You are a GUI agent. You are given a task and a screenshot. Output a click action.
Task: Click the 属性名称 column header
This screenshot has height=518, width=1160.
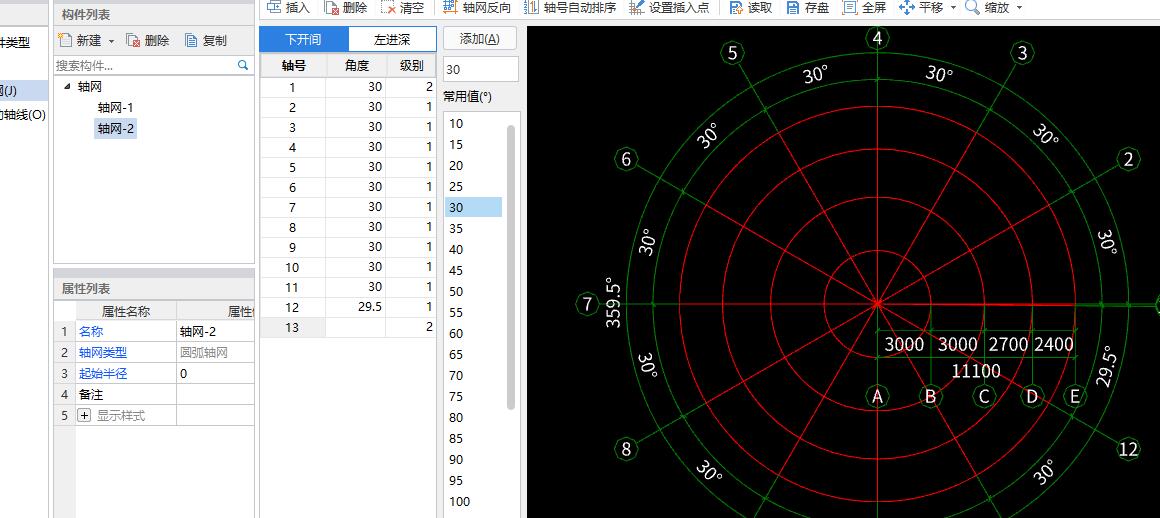(x=126, y=311)
